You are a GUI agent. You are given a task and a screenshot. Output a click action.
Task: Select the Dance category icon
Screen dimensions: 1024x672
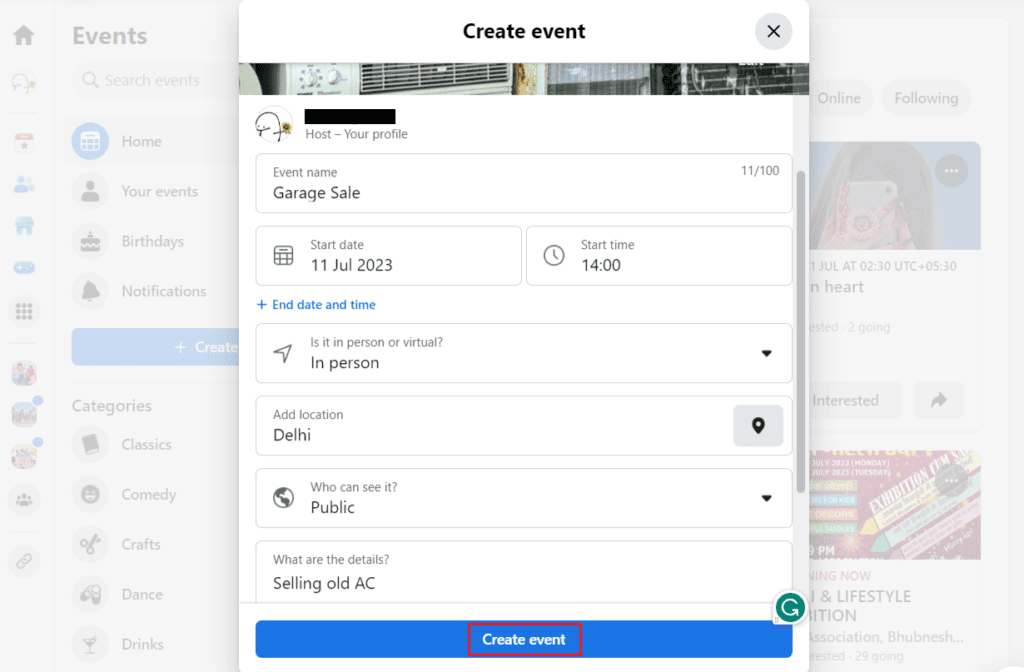click(x=90, y=594)
